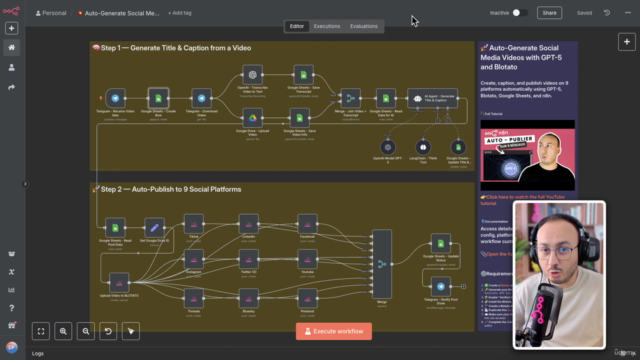The width and height of the screenshot is (640, 360).
Task: Click the Share button
Action: click(549, 13)
